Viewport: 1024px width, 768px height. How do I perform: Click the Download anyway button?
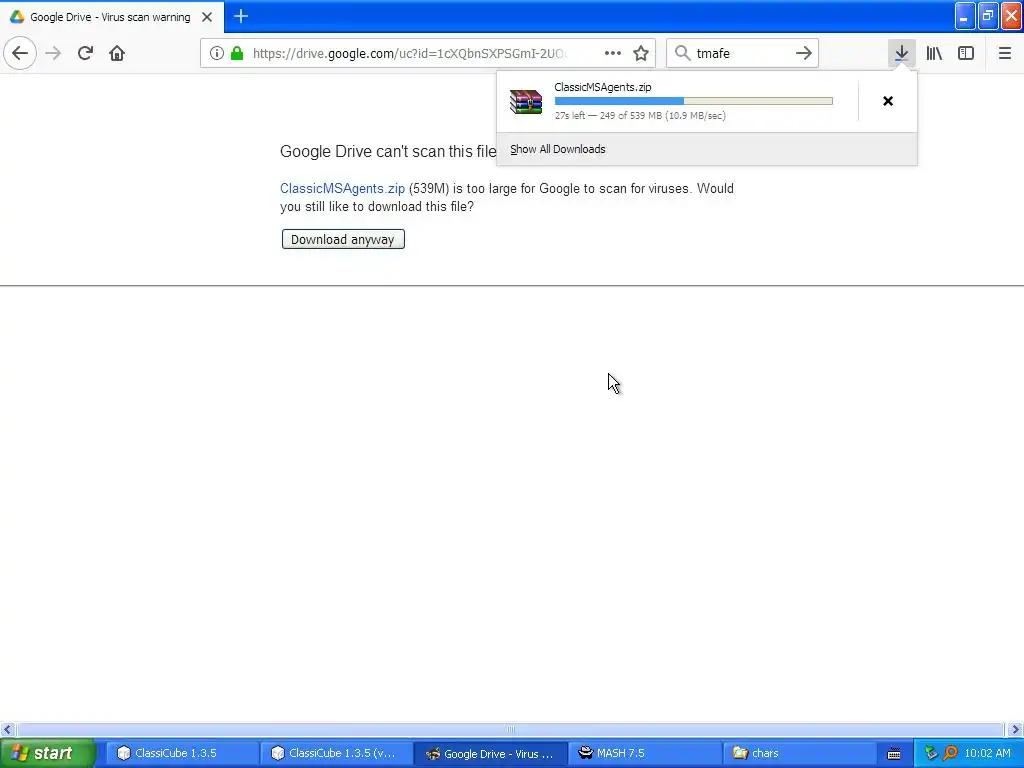(343, 239)
